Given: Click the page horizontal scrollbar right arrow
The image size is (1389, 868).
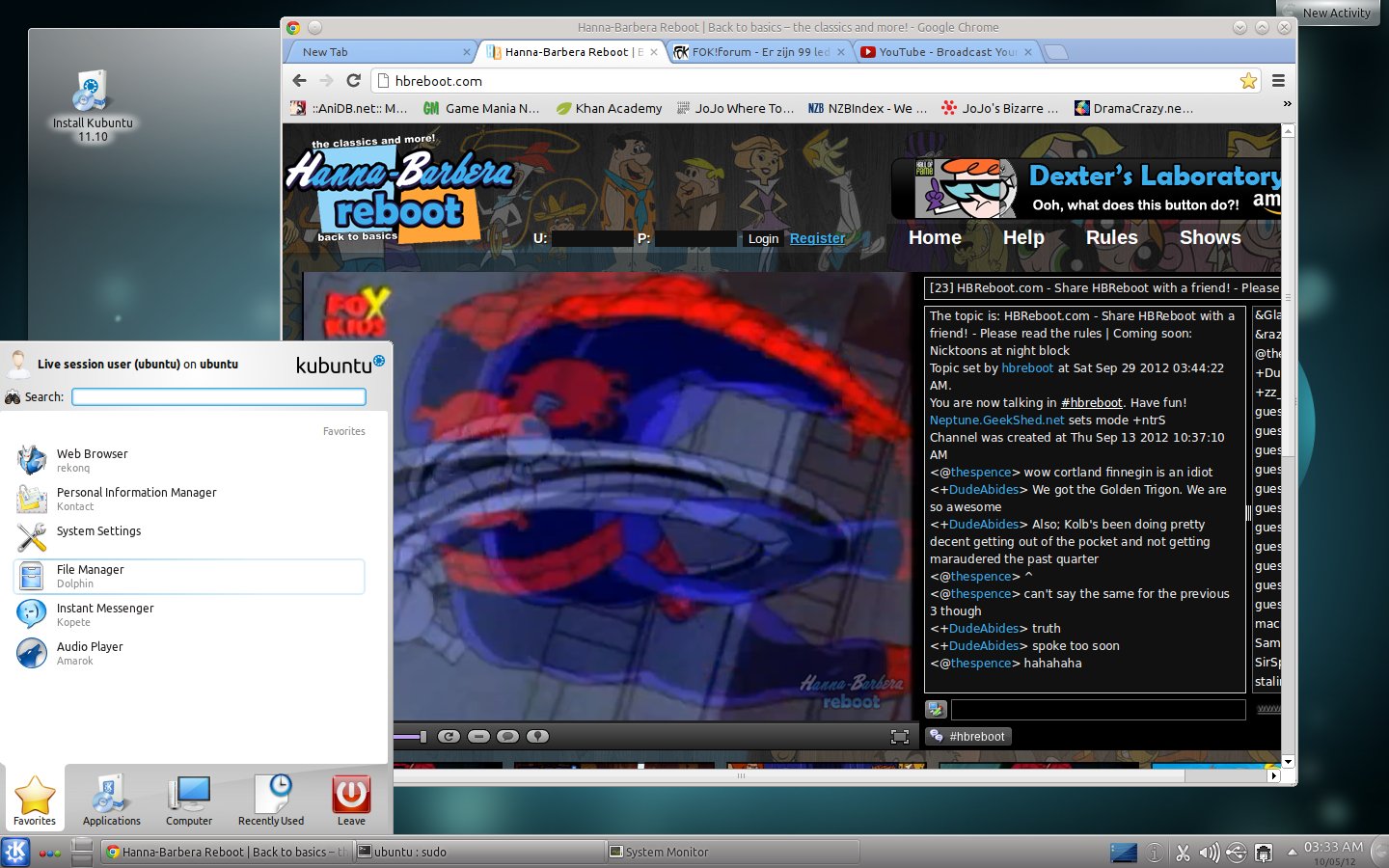Looking at the screenshot, I should 1274,775.
